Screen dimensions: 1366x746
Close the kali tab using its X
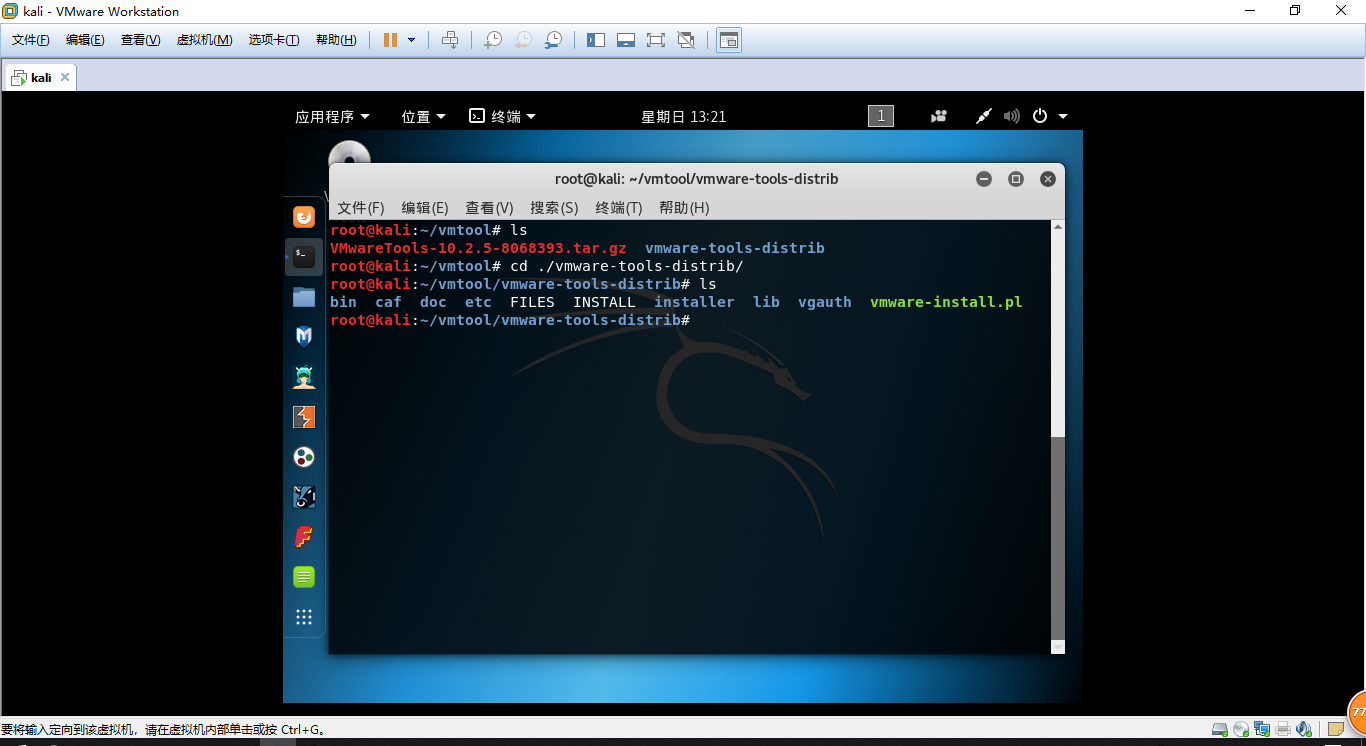pos(65,77)
